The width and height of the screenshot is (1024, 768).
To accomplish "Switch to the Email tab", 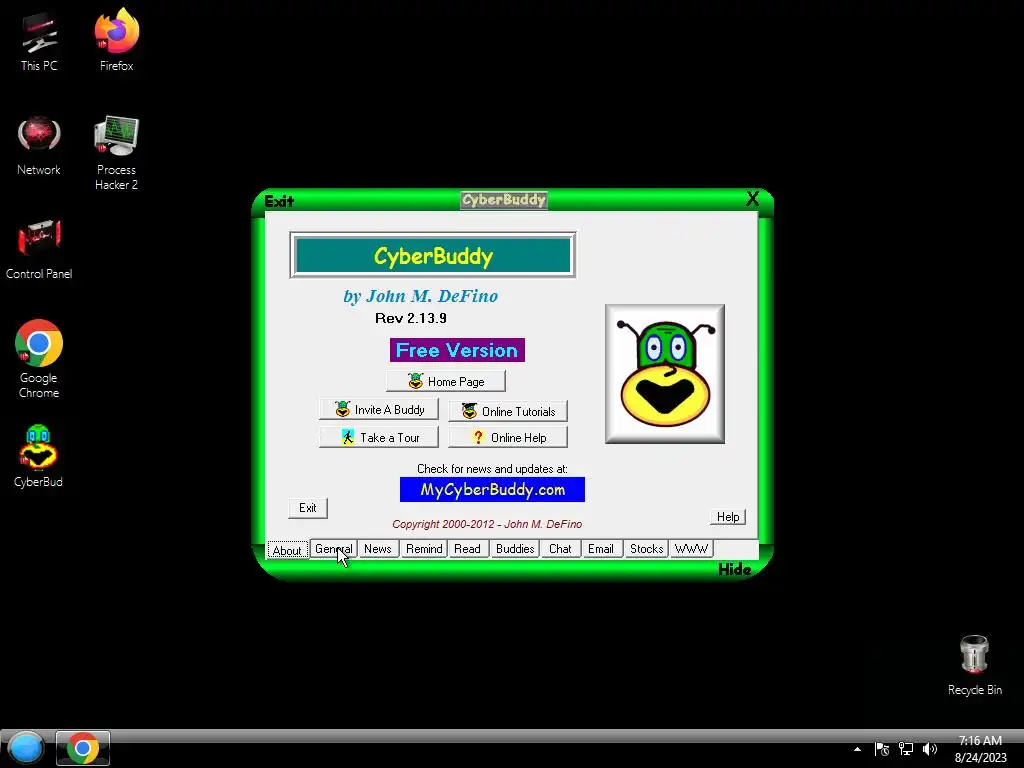I will 601,549.
